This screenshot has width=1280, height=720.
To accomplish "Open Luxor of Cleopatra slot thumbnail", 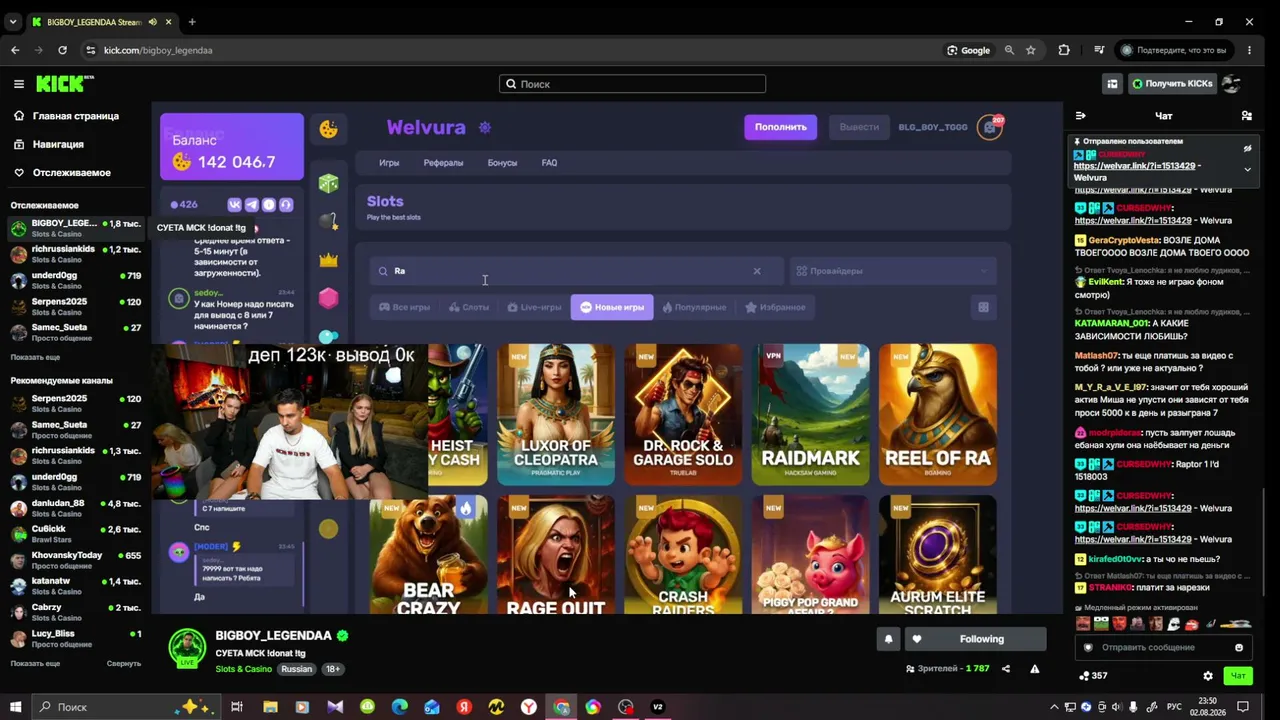I will [556, 414].
